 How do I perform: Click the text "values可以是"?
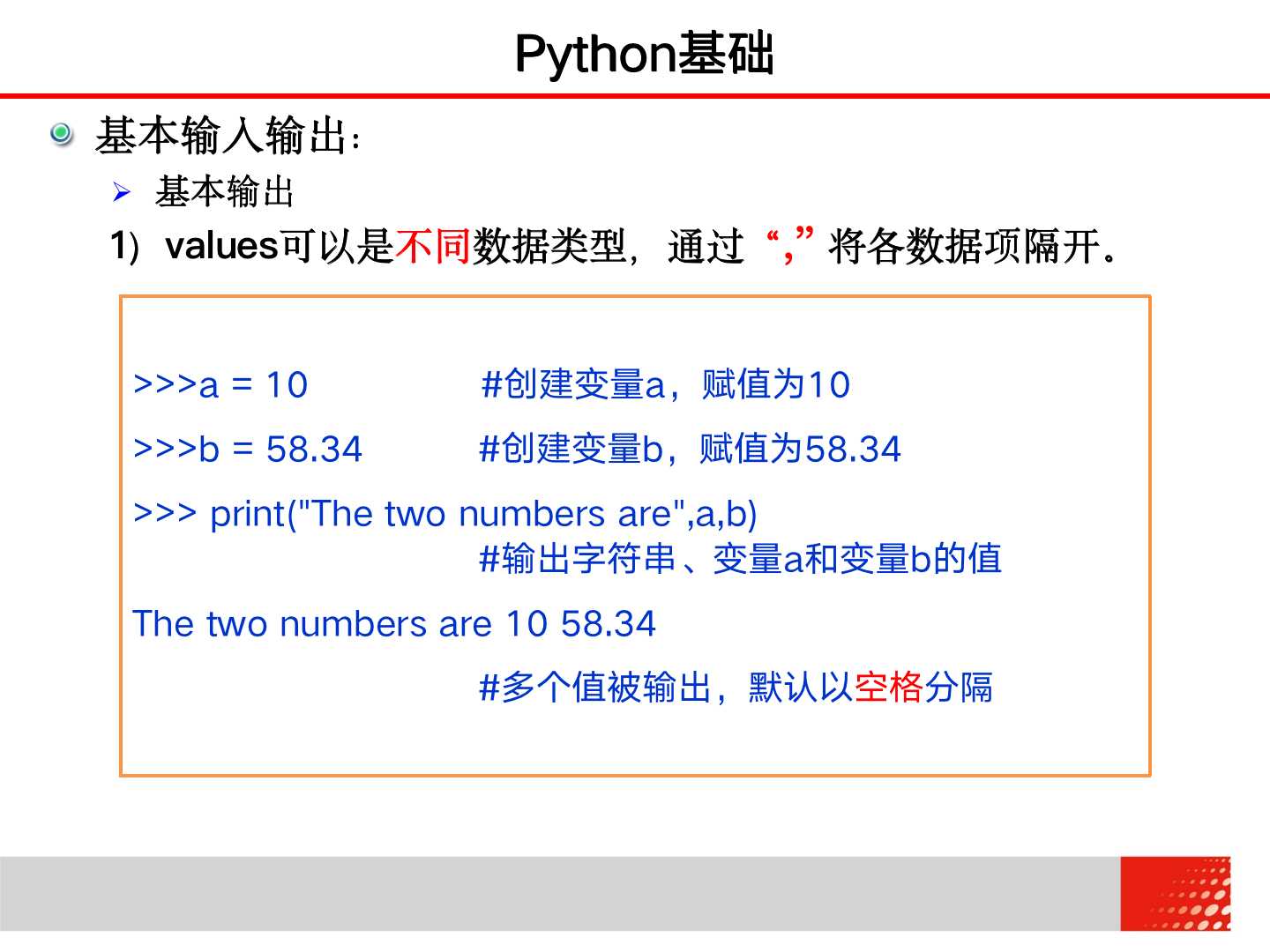pos(280,246)
